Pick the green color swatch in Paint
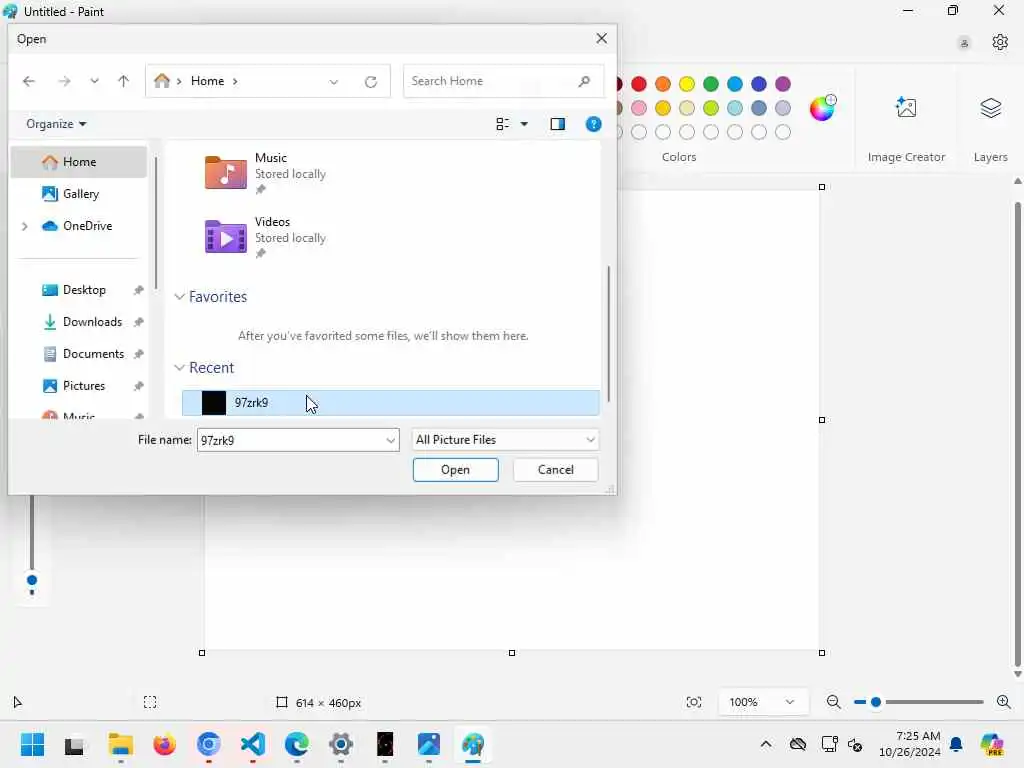The width and height of the screenshot is (1024, 768). [x=711, y=84]
